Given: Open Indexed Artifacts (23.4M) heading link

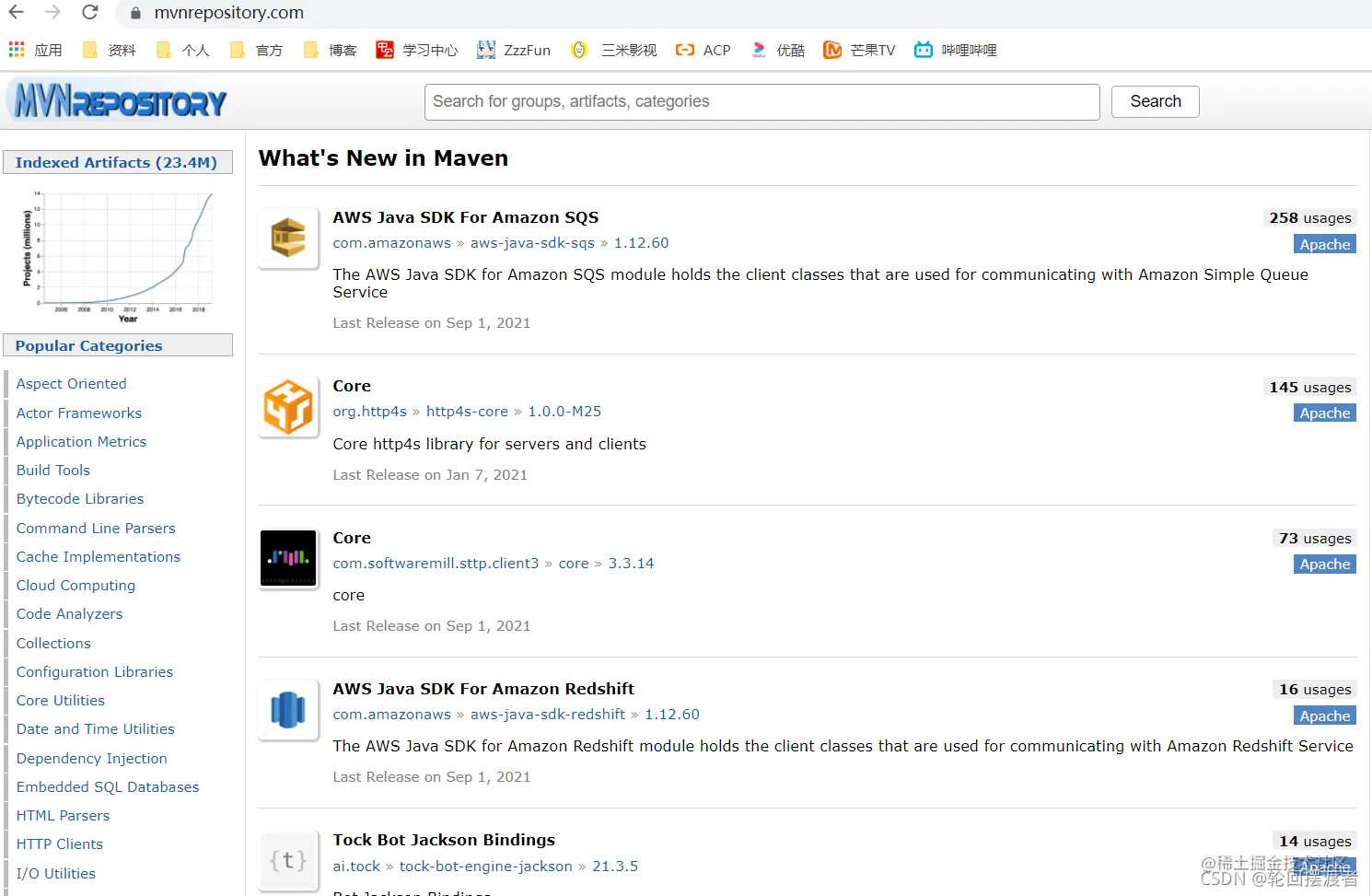Looking at the screenshot, I should pos(116,162).
